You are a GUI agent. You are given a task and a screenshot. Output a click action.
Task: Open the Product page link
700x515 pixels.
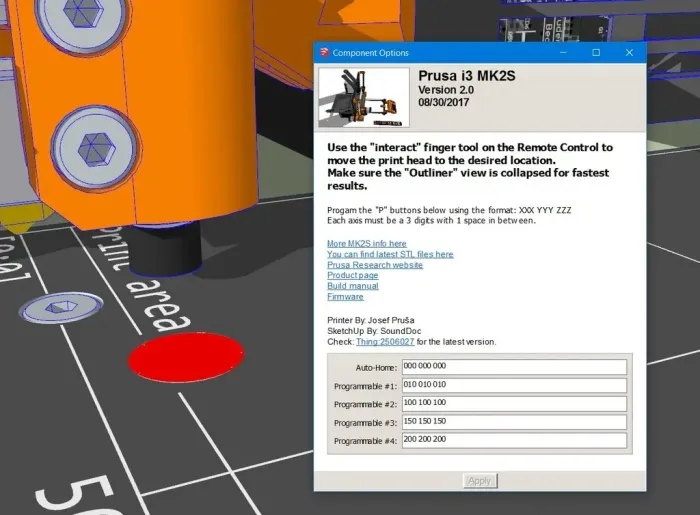pos(352,275)
